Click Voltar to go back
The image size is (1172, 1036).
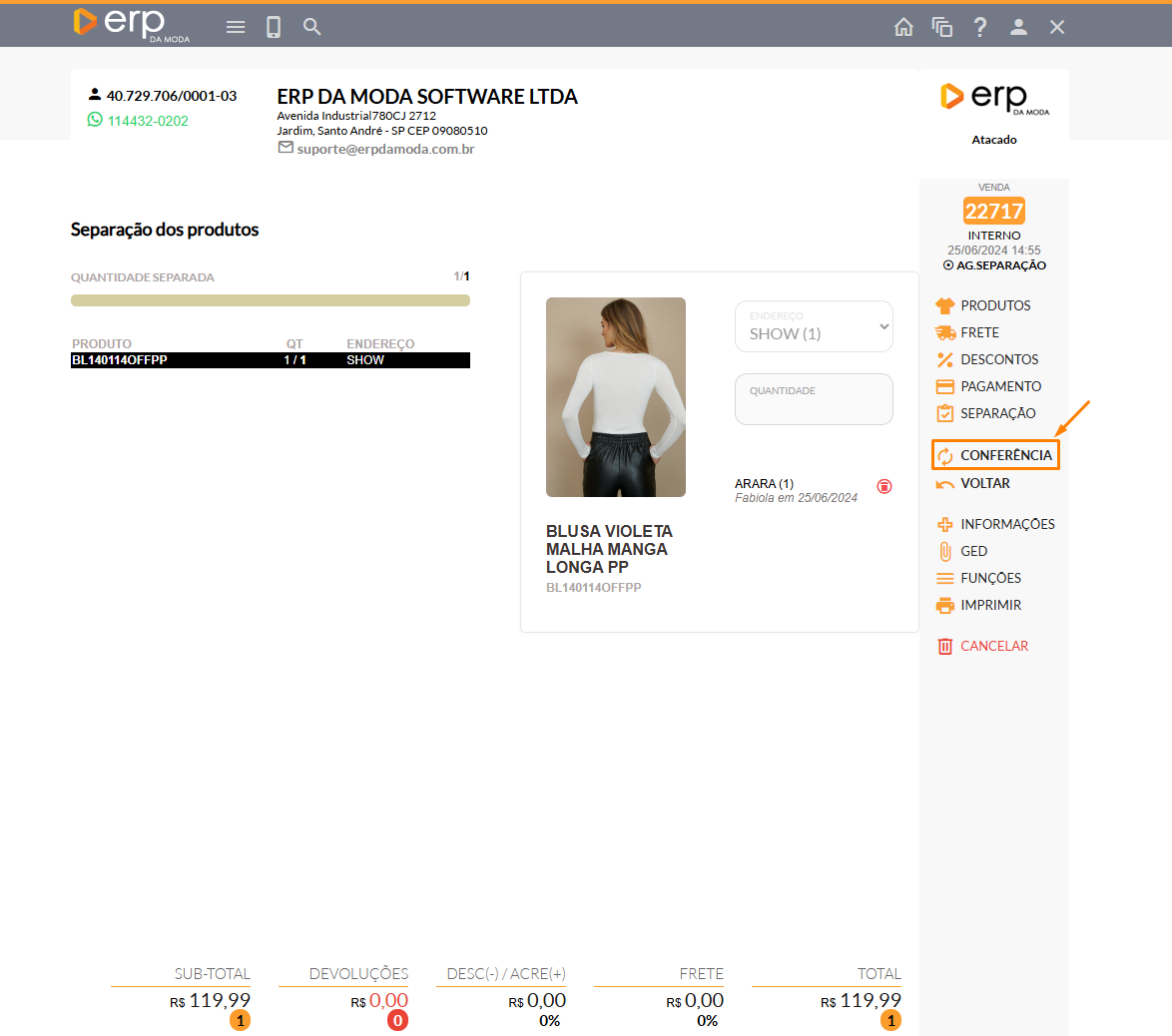click(x=984, y=483)
